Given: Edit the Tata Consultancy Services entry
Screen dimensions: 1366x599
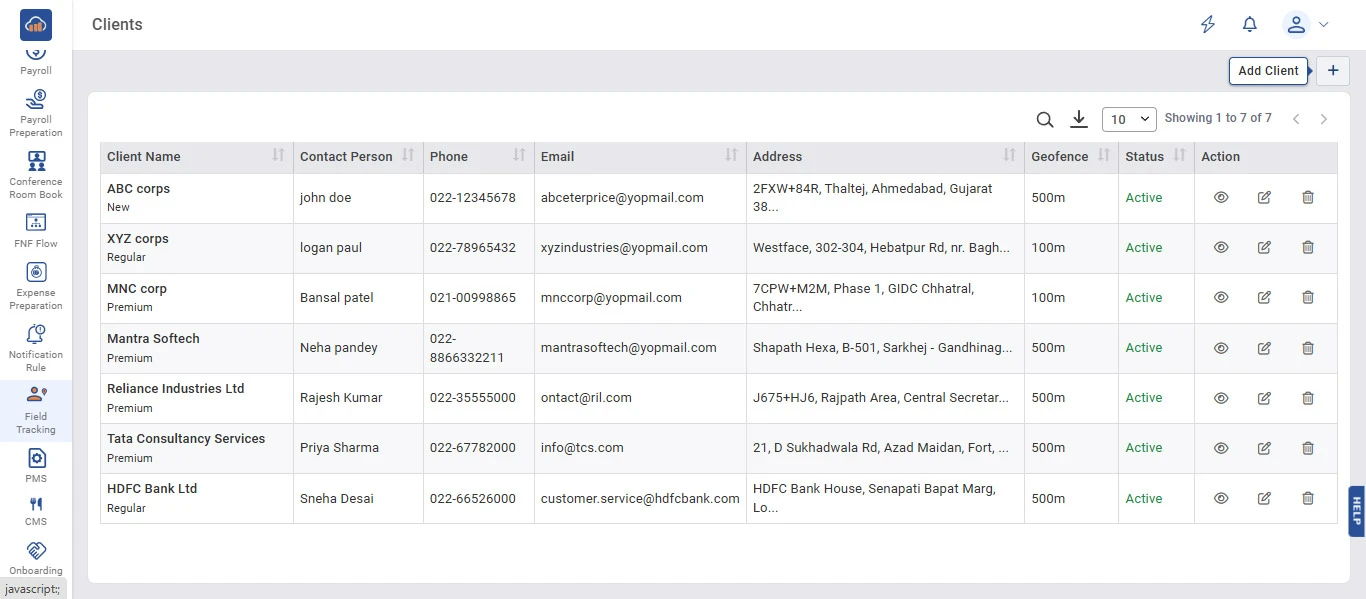Looking at the screenshot, I should [x=1264, y=448].
